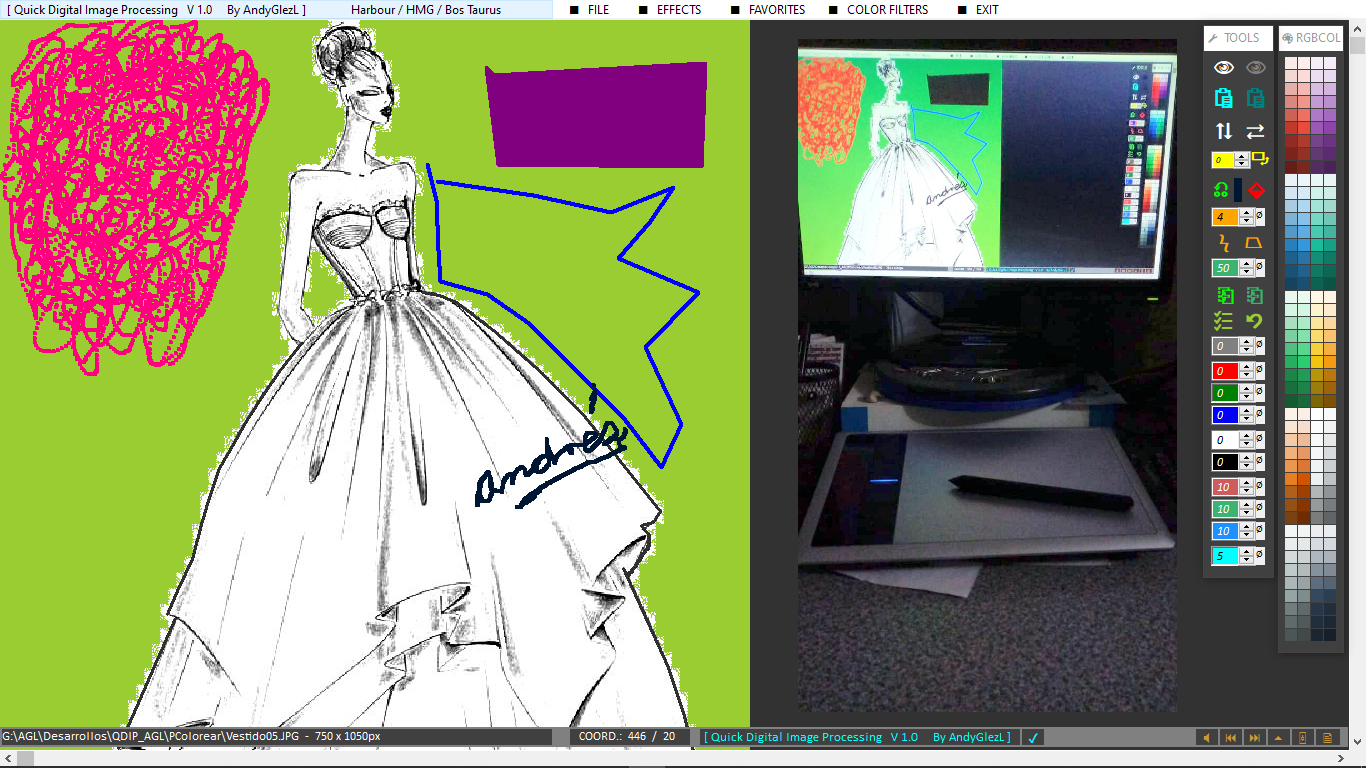Click the dimmed gray eye icon
Screen dimensions: 1366x768
[x=1255, y=67]
